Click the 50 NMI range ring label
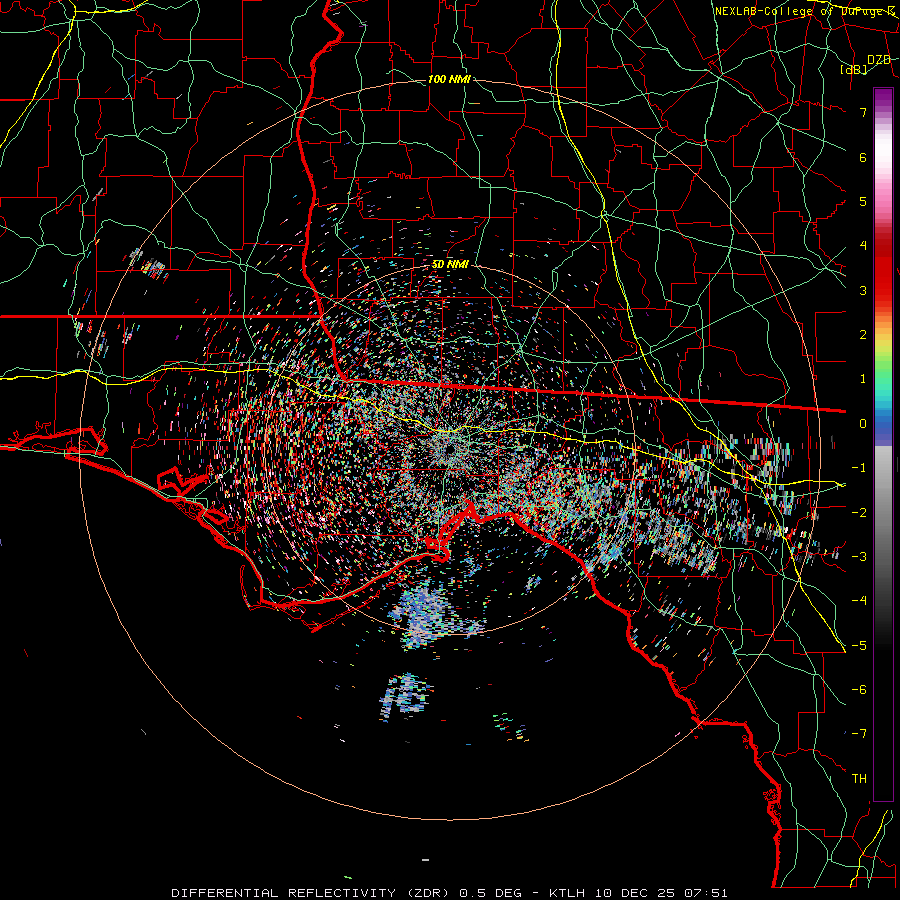Image resolution: width=900 pixels, height=900 pixels. (451, 265)
